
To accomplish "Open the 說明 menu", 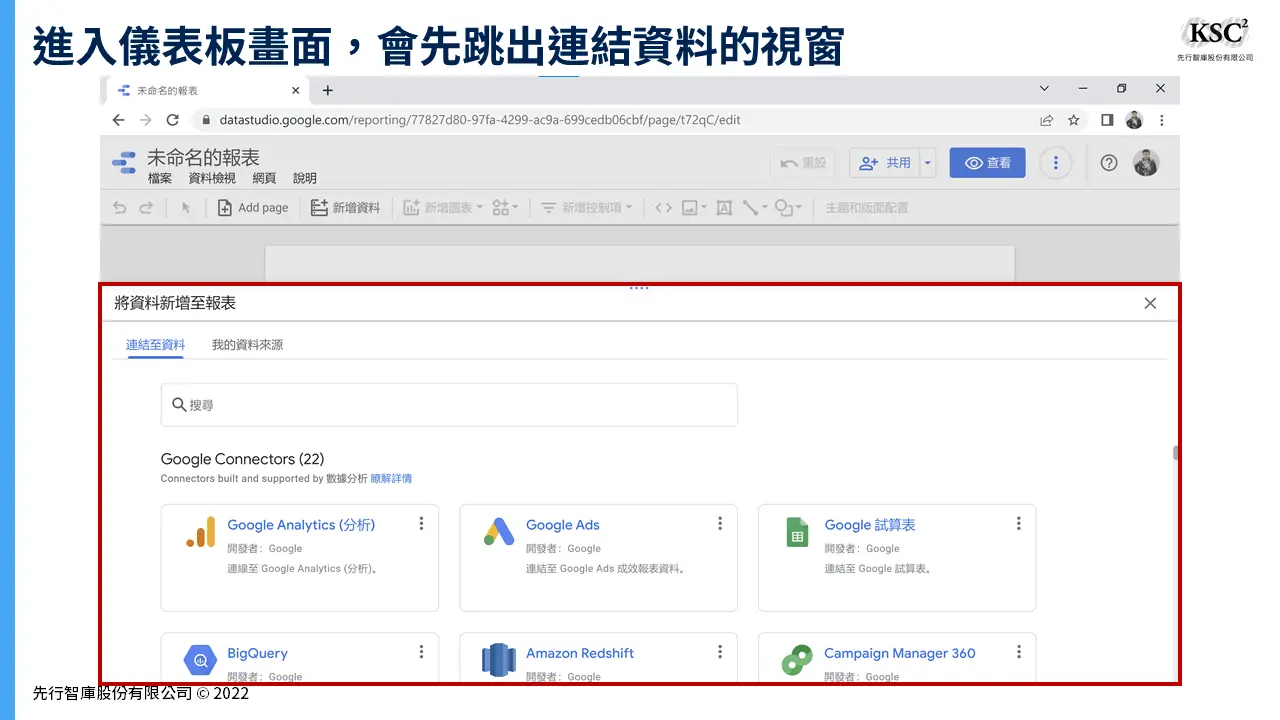I will coord(305,179).
